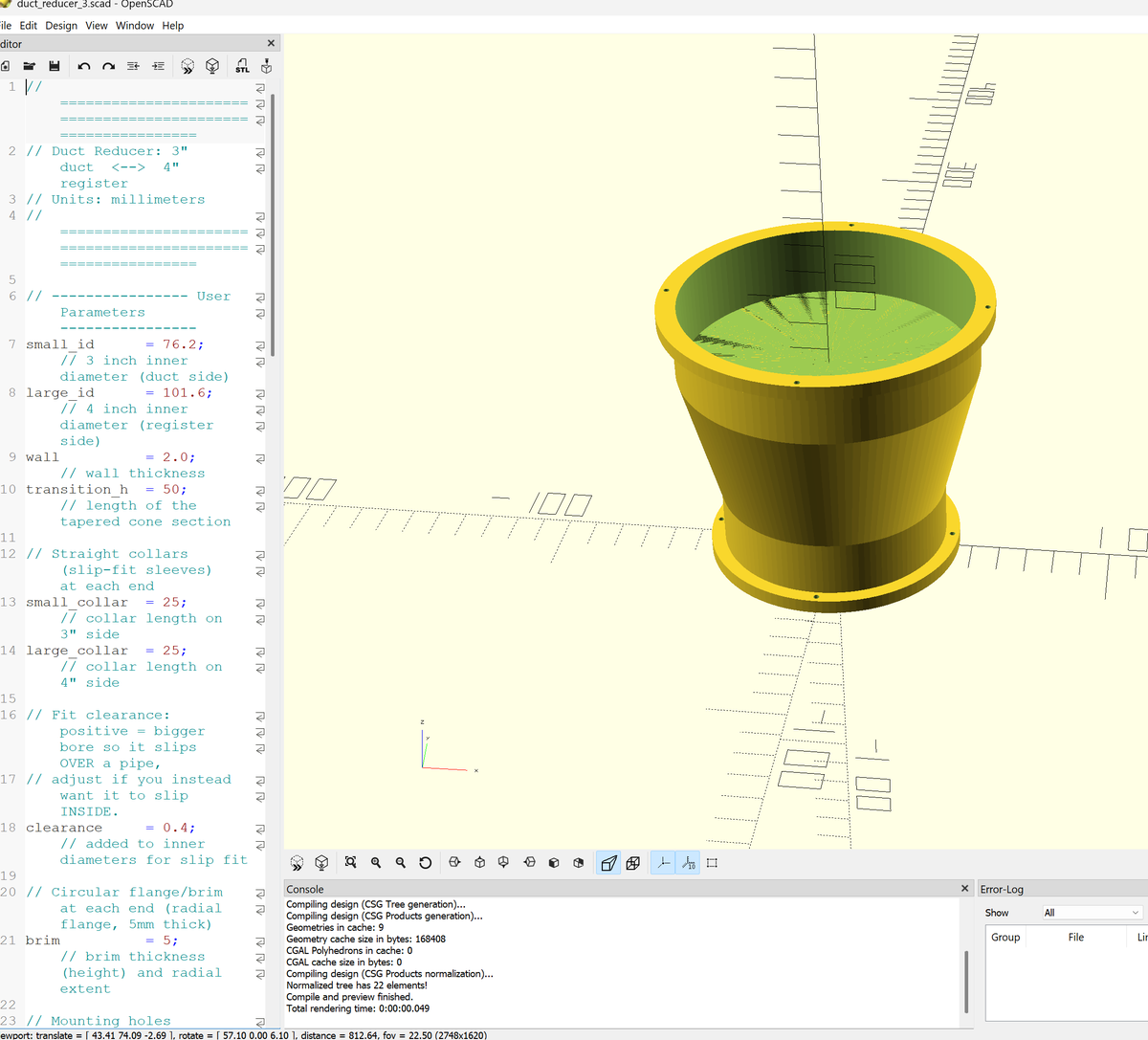Click the editor vertical scrollbar

pos(274,225)
